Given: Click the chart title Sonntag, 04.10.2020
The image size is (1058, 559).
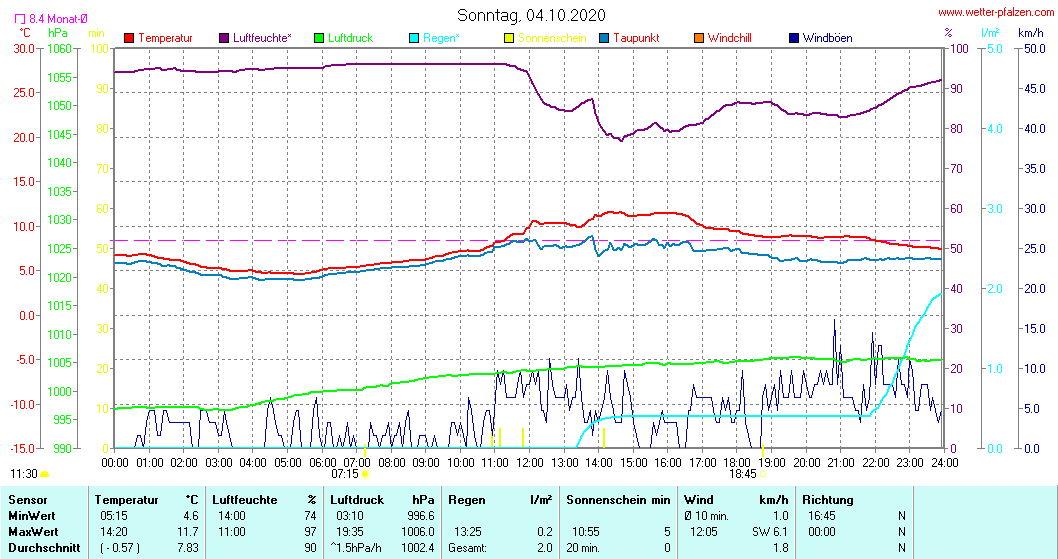Looking at the screenshot, I should pyautogui.click(x=531, y=15).
